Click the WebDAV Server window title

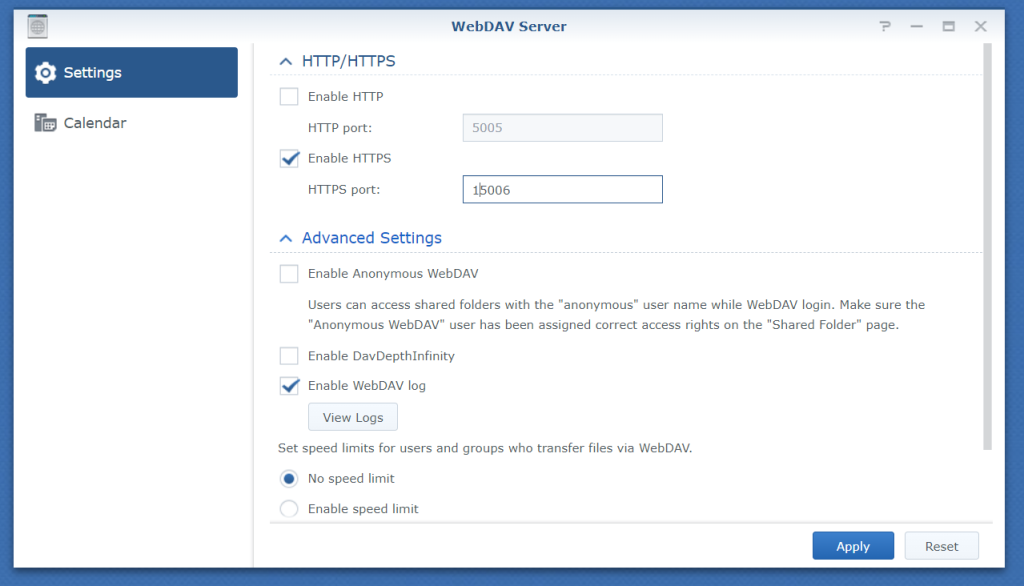tap(509, 27)
